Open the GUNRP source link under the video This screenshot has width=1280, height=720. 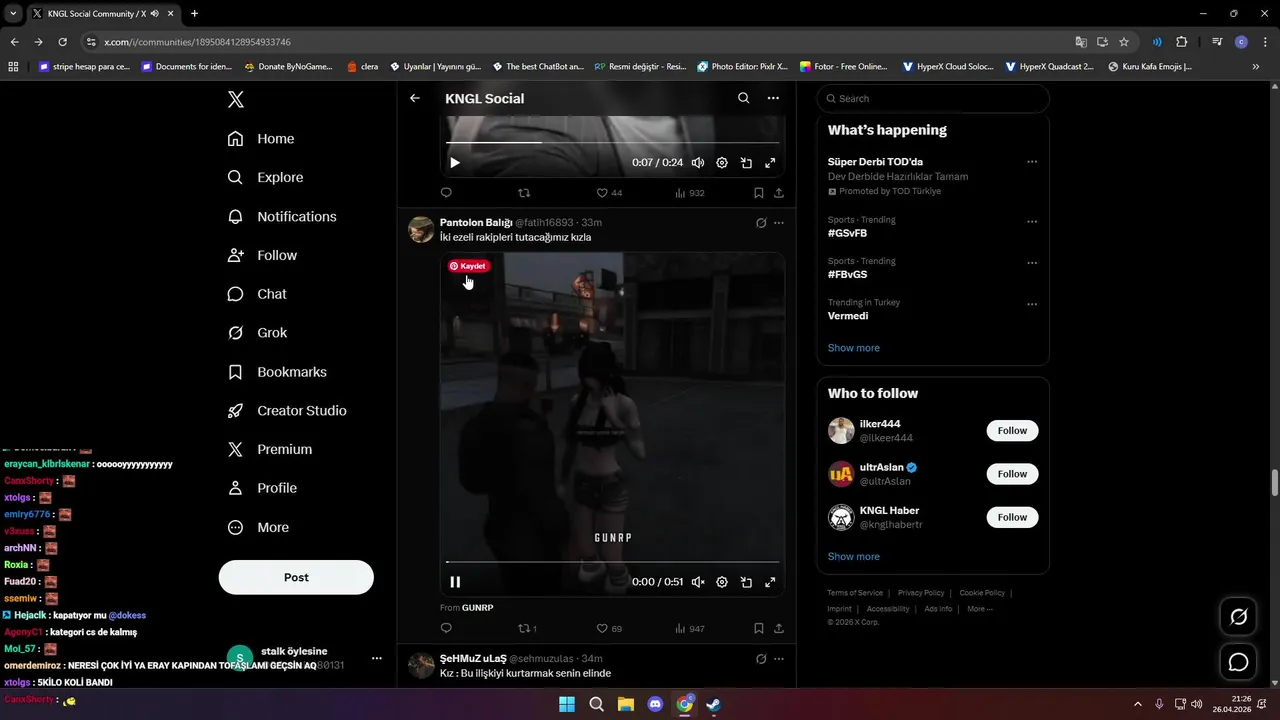click(478, 608)
